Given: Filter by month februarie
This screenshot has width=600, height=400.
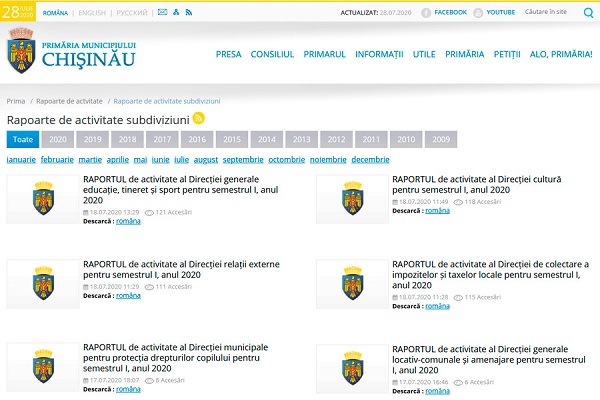Looking at the screenshot, I should click(x=57, y=160).
